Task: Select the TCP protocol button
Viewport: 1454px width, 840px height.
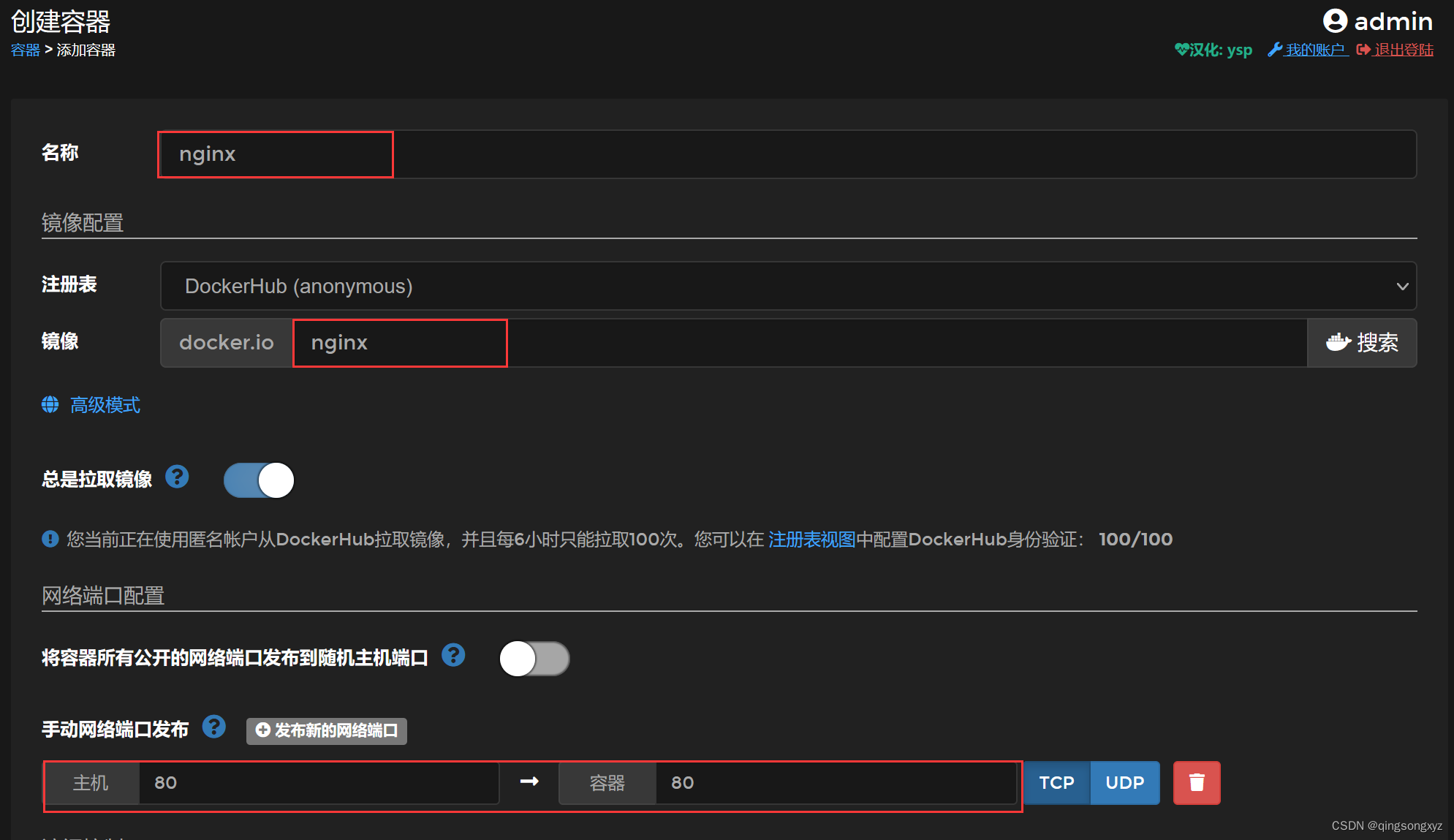Action: (1057, 783)
